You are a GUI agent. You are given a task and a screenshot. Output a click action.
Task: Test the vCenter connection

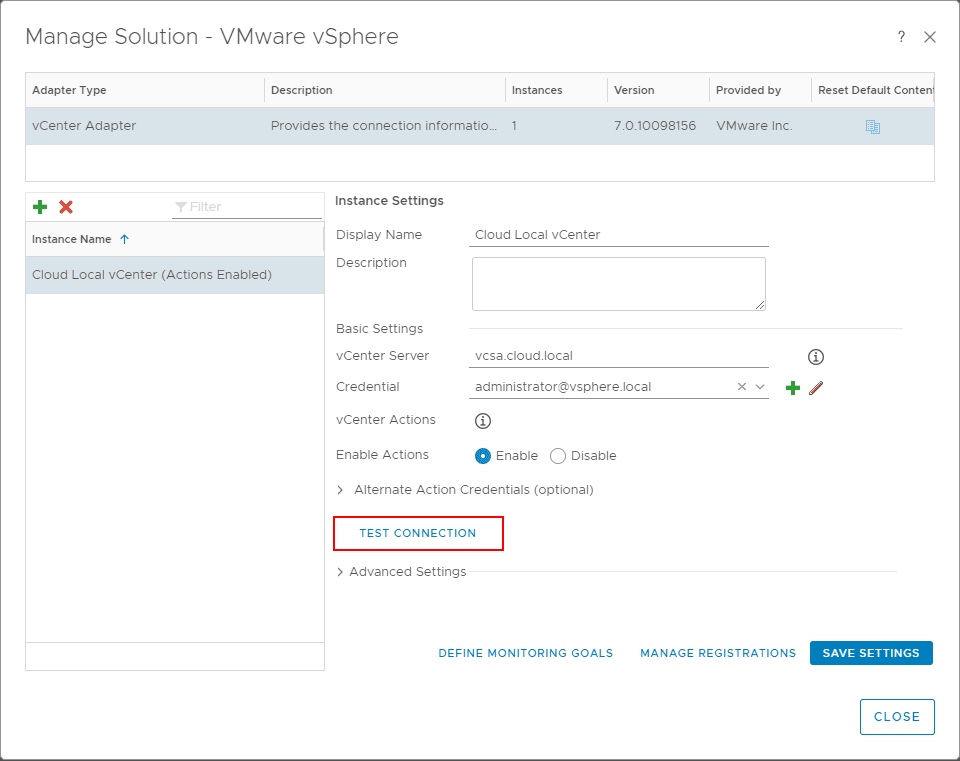click(x=418, y=533)
